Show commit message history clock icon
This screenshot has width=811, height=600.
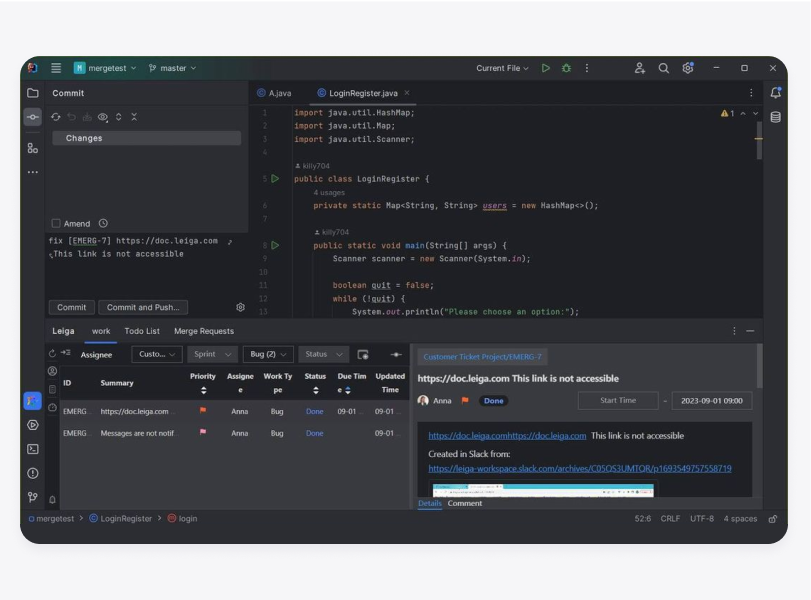(x=103, y=223)
